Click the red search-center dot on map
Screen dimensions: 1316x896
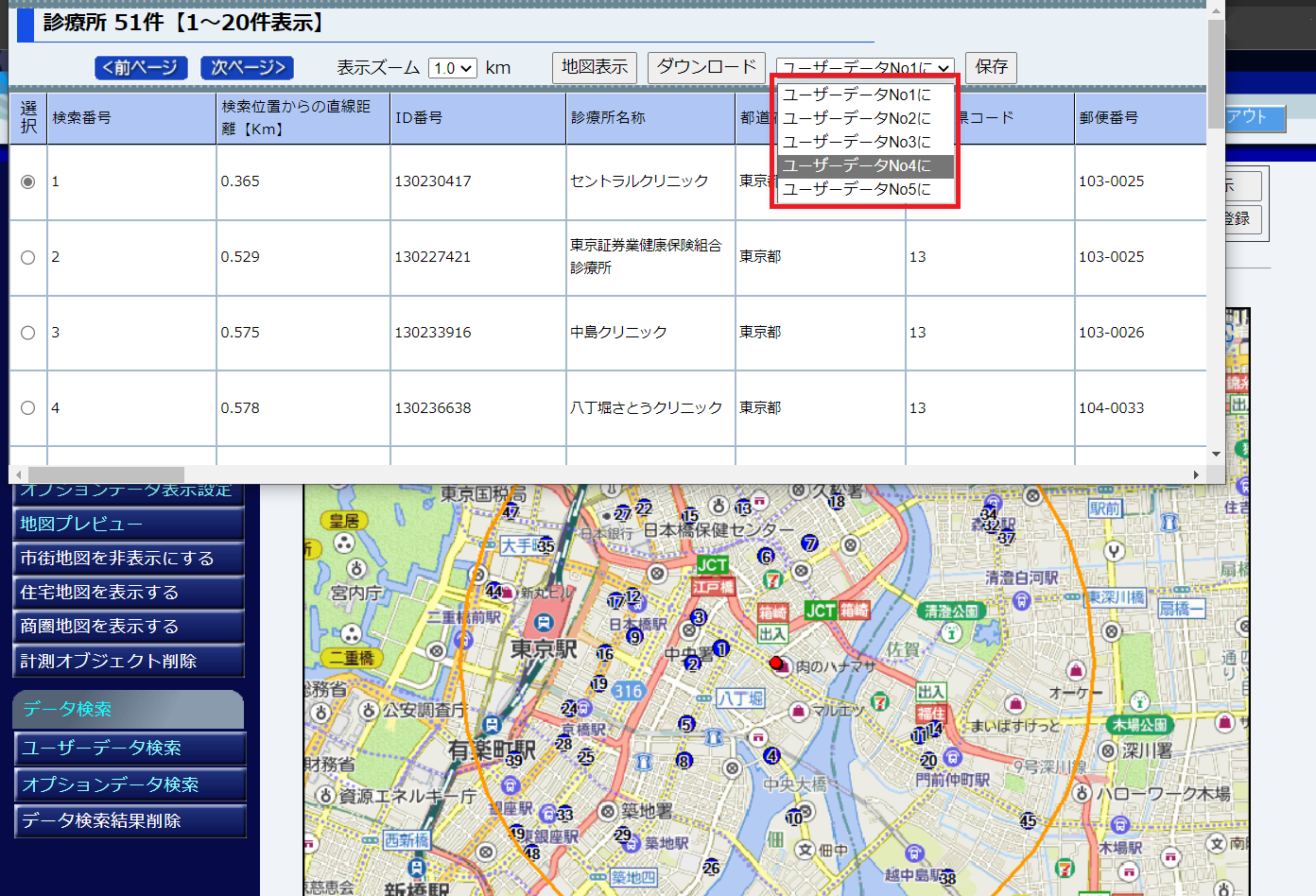pyautogui.click(x=776, y=663)
